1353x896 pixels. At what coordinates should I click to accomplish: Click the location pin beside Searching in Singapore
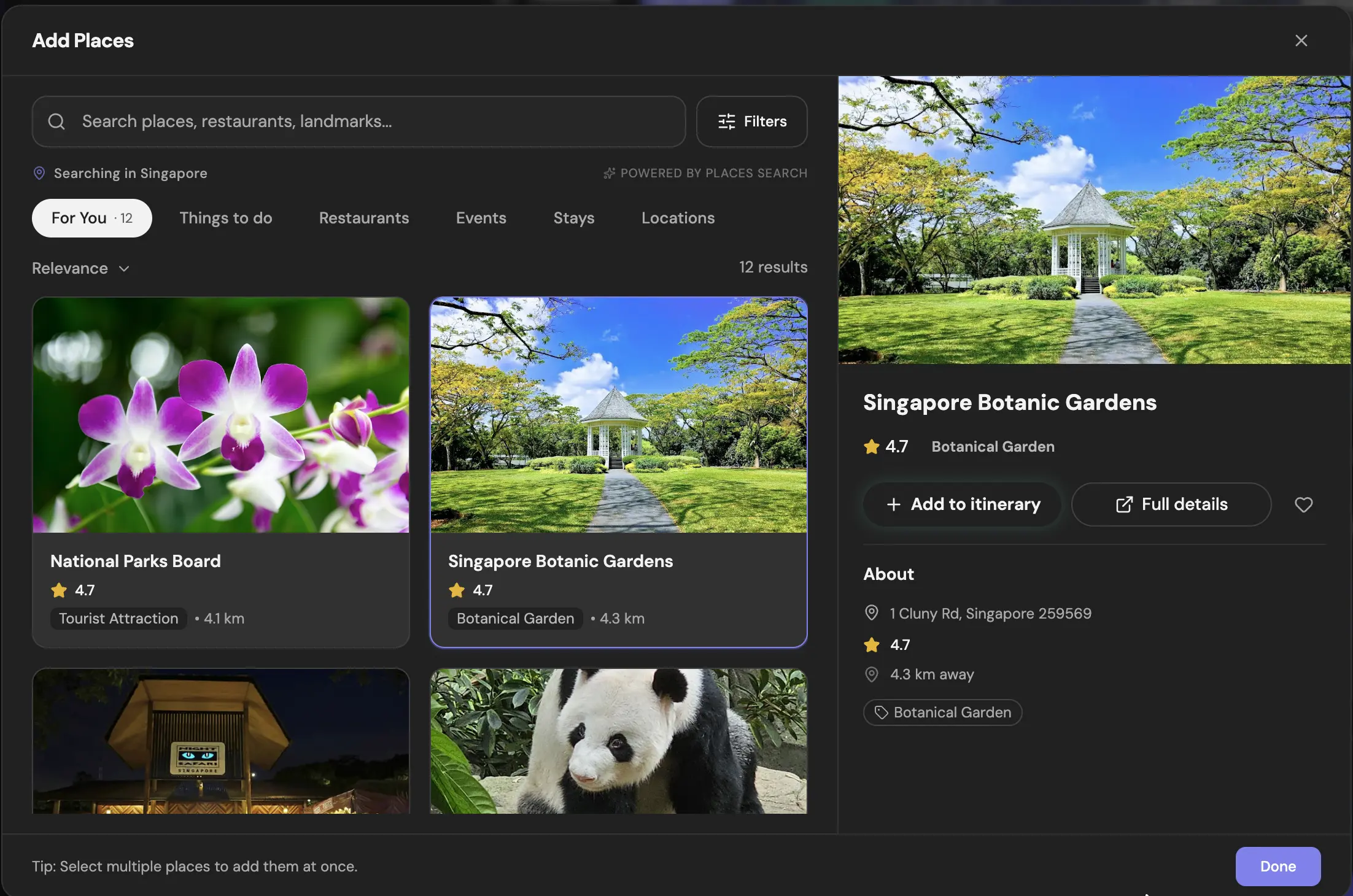coord(39,173)
